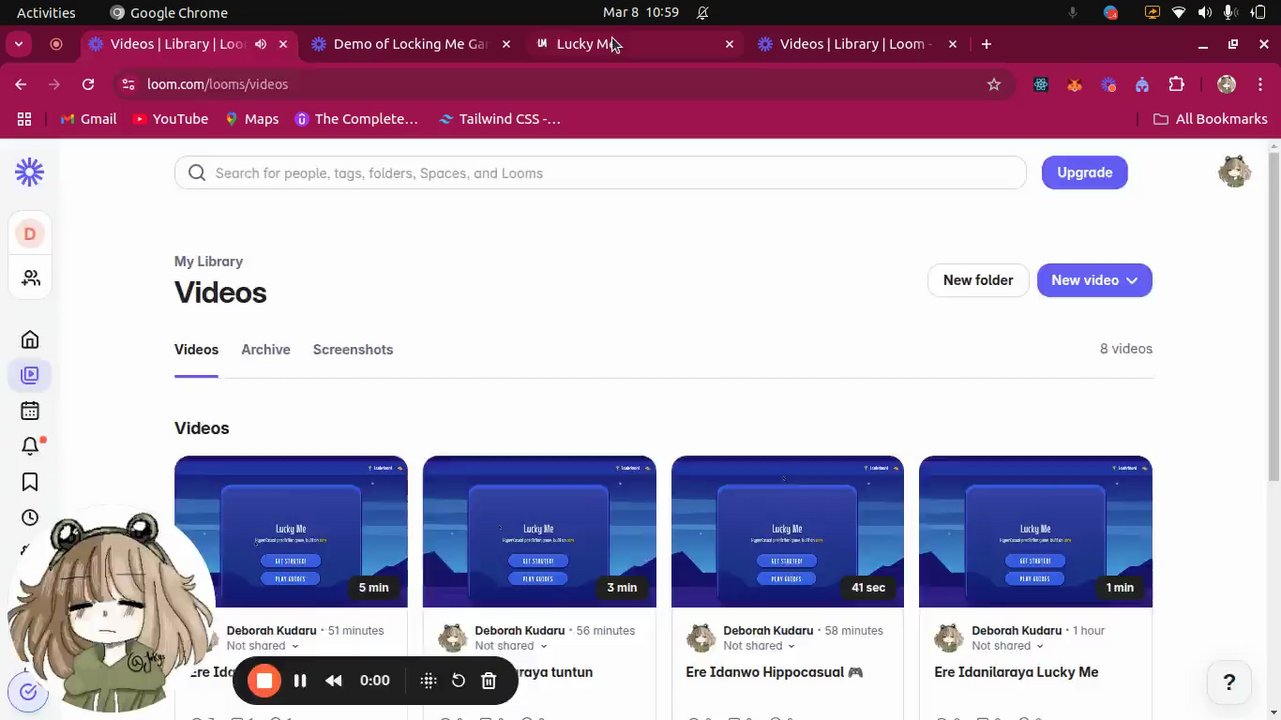
Task: Open Ubuntu Activities overview
Action: point(46,13)
